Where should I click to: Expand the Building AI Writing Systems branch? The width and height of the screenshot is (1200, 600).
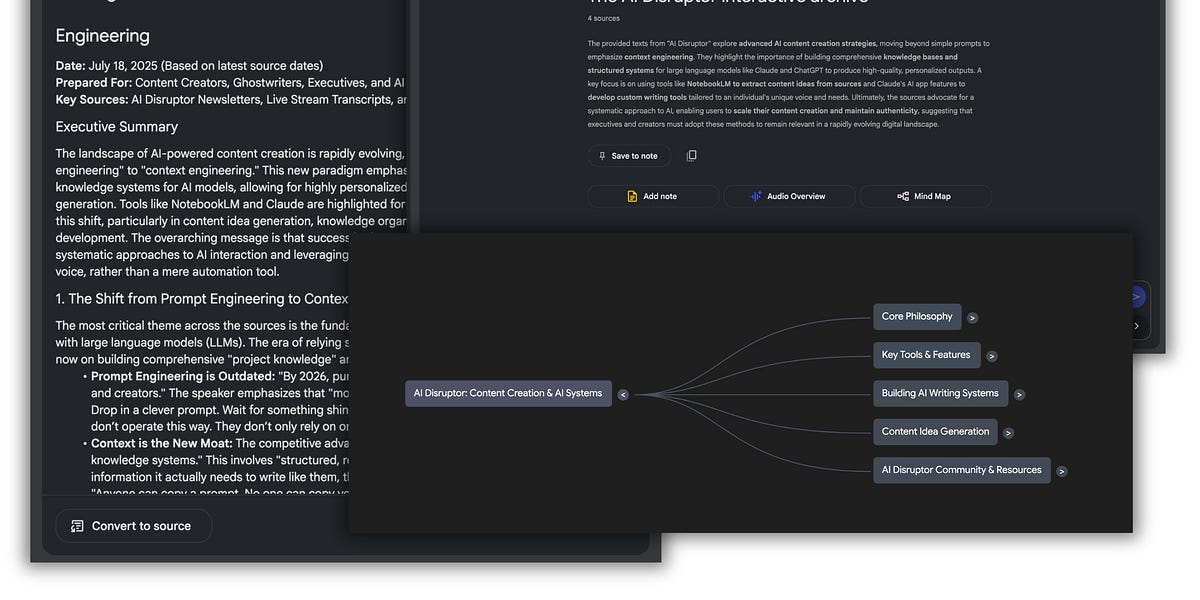click(x=1019, y=395)
